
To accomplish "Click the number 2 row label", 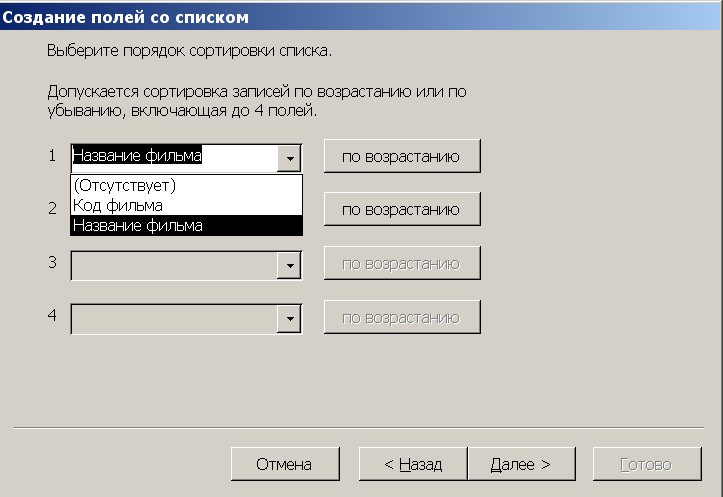I will (52, 208).
